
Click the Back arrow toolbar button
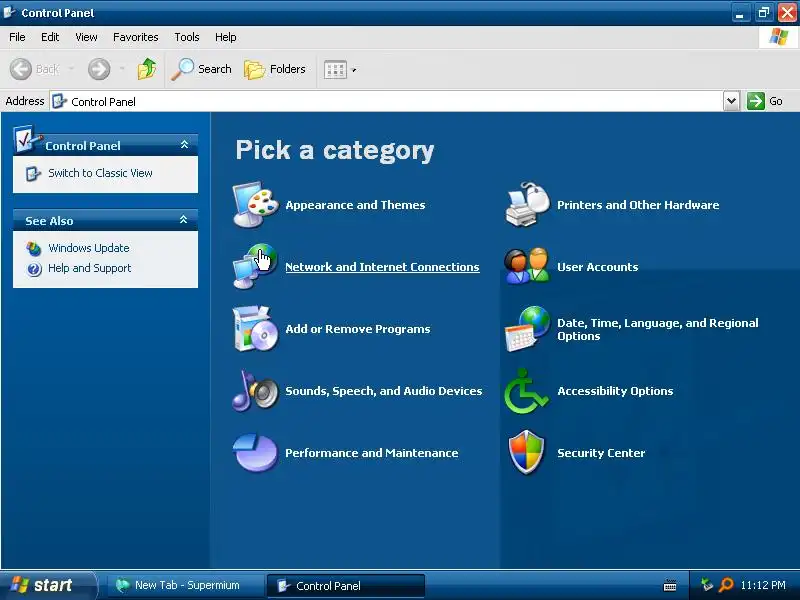(x=35, y=69)
